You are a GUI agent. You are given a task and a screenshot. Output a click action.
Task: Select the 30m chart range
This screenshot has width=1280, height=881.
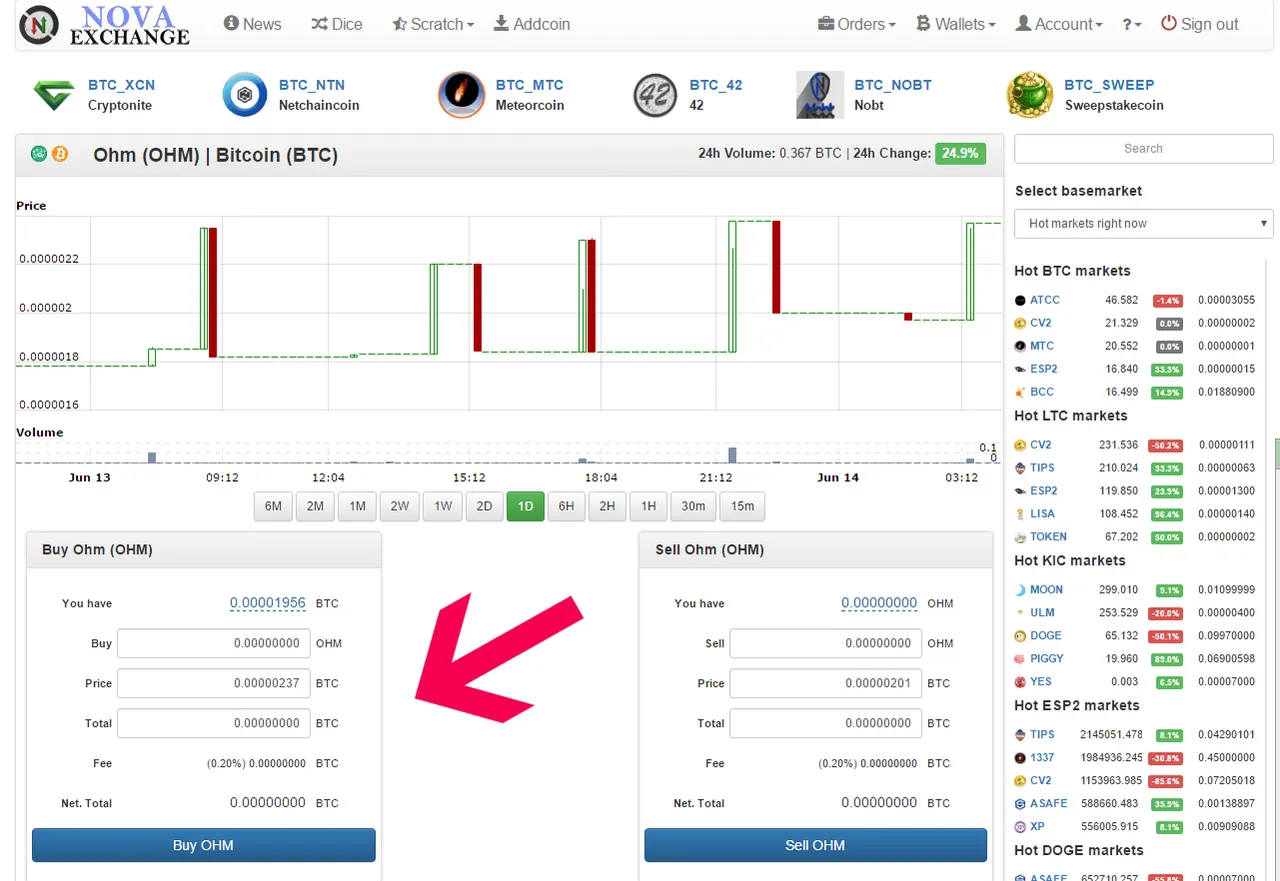pos(693,506)
